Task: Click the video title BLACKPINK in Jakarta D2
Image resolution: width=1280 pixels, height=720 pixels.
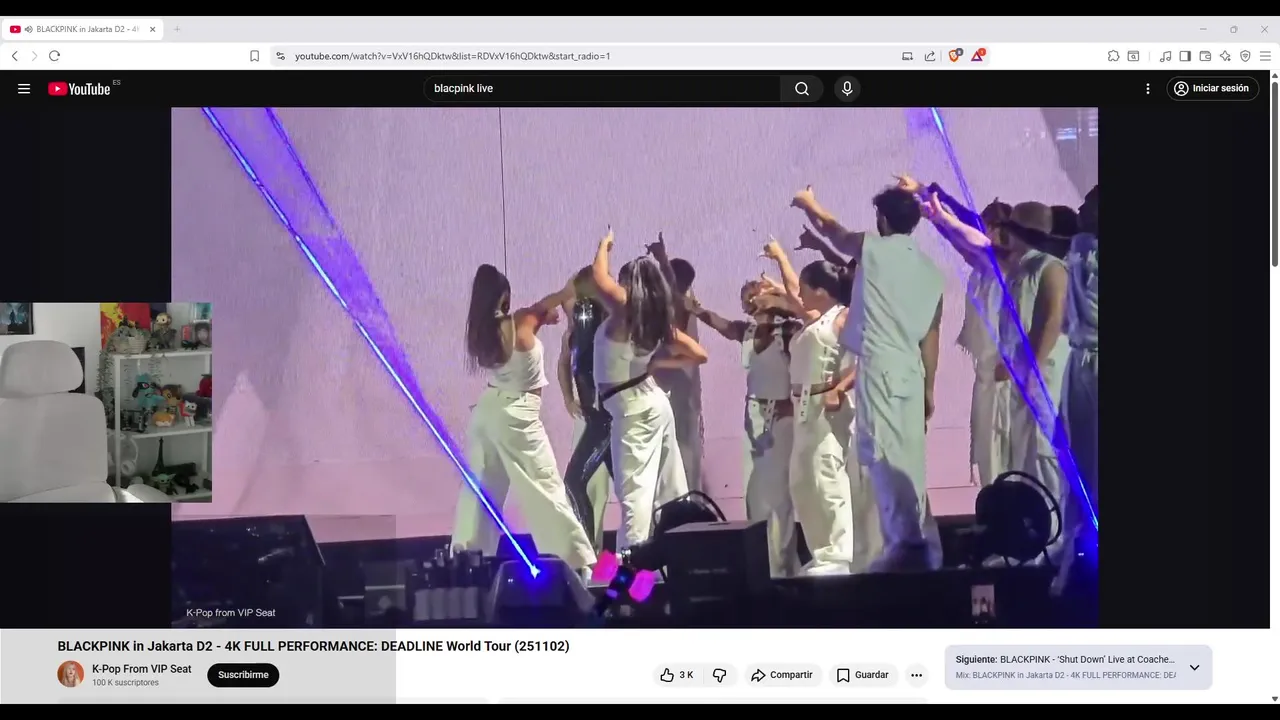Action: coord(313,646)
